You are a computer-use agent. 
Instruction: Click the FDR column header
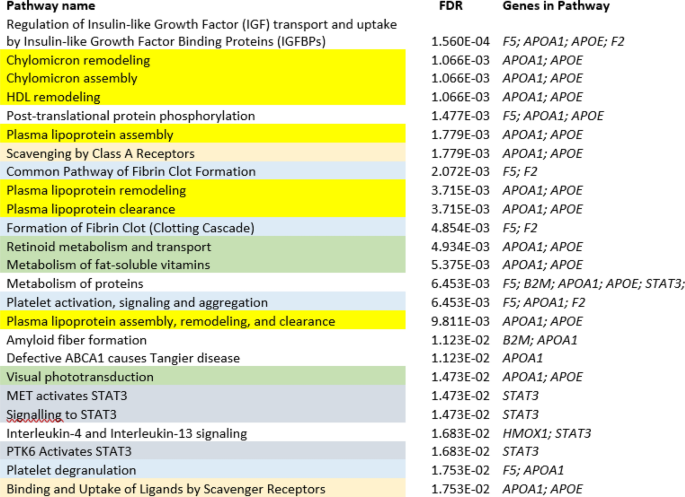[x=451, y=6]
